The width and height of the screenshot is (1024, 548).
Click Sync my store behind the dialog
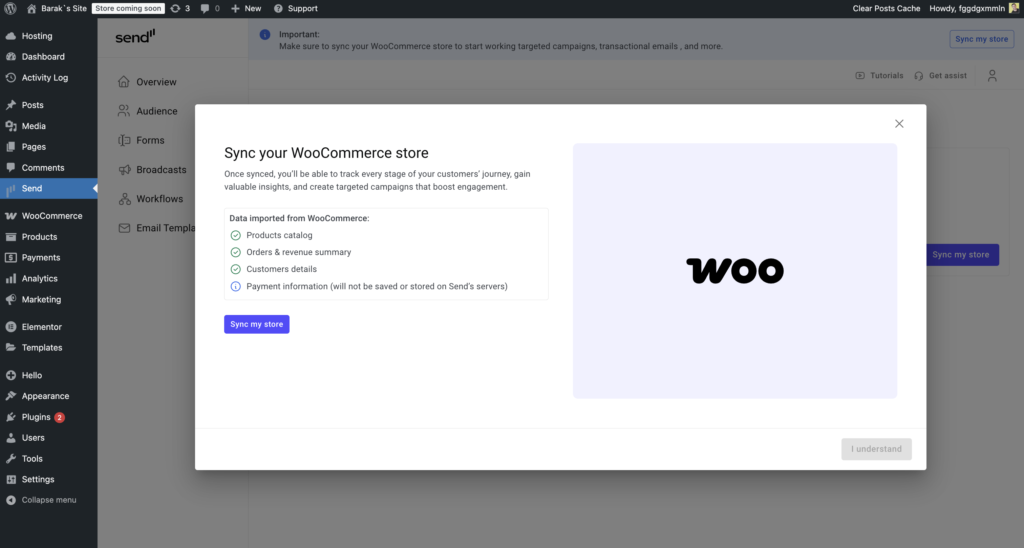coord(962,255)
